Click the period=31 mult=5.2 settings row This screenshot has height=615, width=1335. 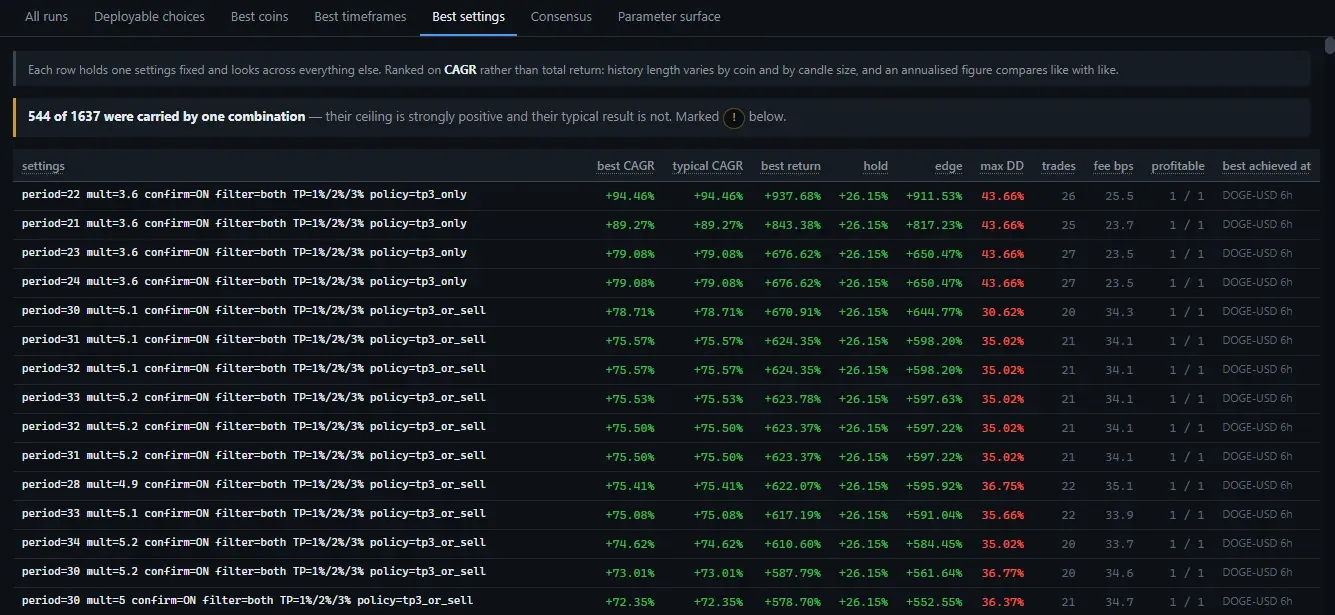click(666, 457)
